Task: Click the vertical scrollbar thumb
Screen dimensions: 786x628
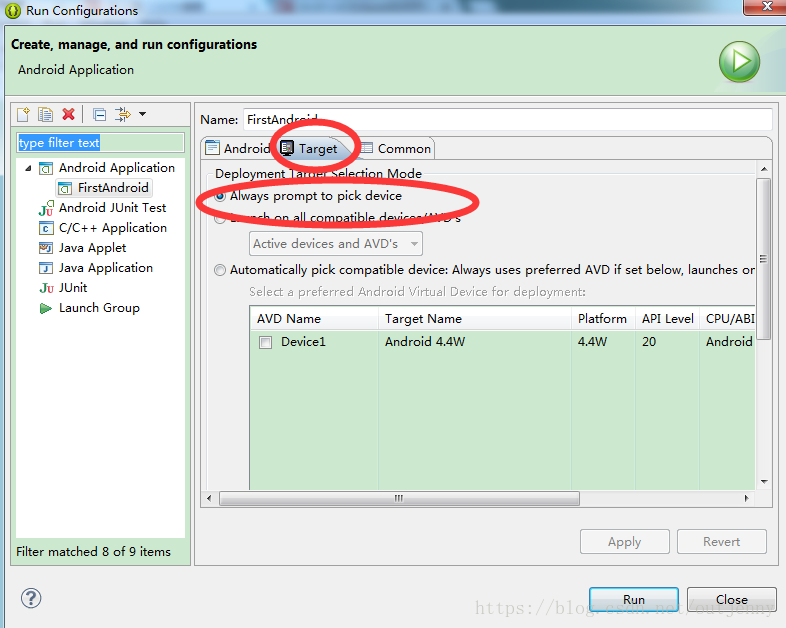Action: 764,259
